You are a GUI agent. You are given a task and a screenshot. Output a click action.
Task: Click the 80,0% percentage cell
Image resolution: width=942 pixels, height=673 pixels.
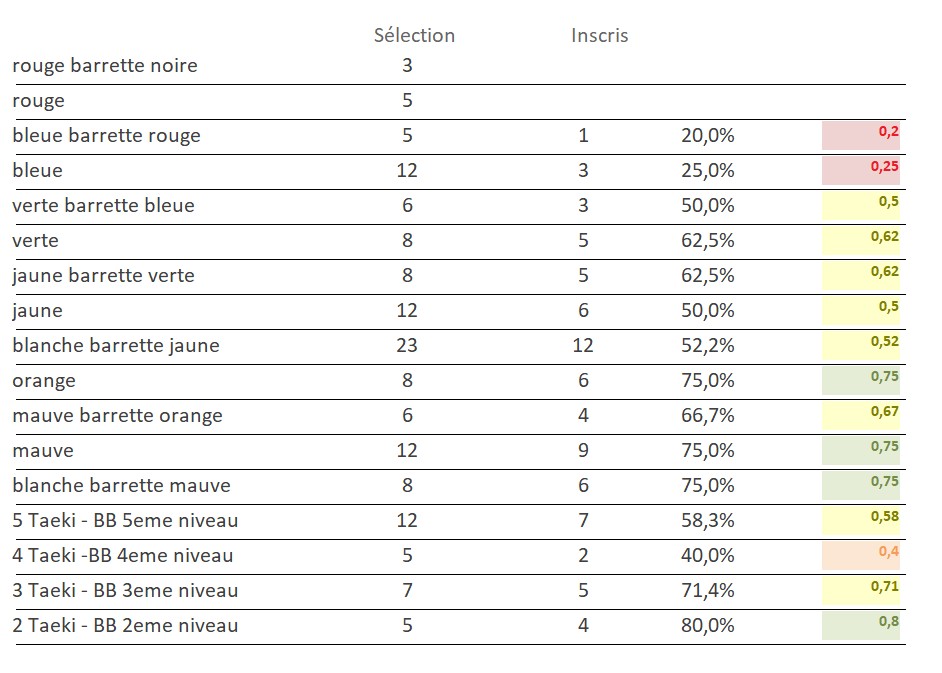(x=708, y=626)
